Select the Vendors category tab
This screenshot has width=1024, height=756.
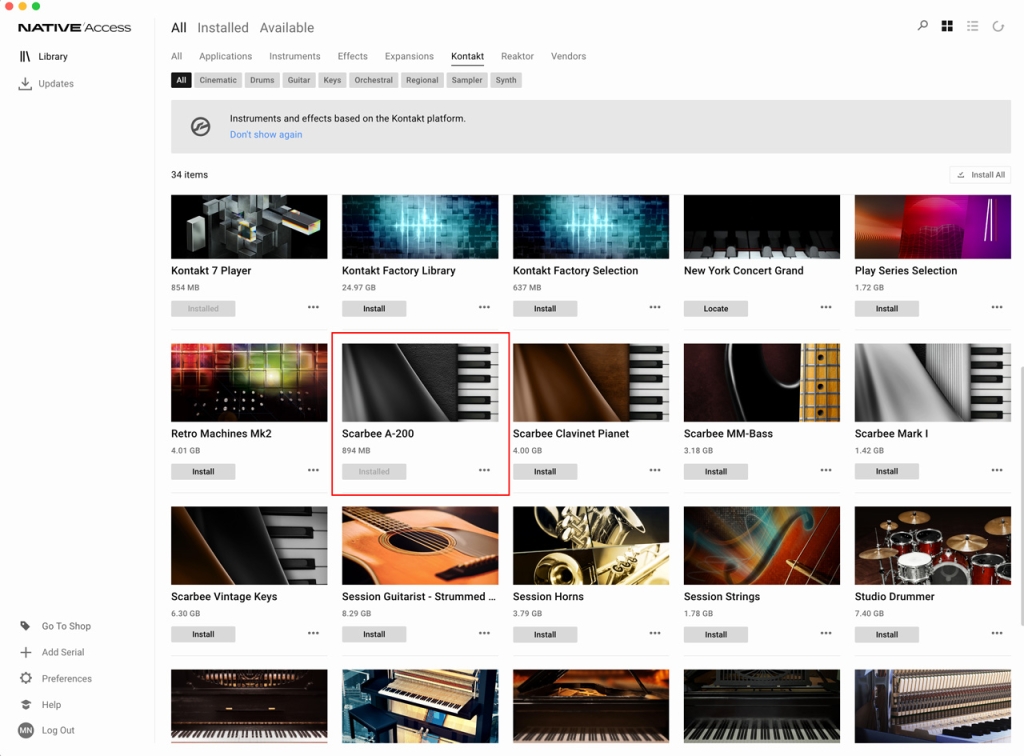(x=568, y=56)
